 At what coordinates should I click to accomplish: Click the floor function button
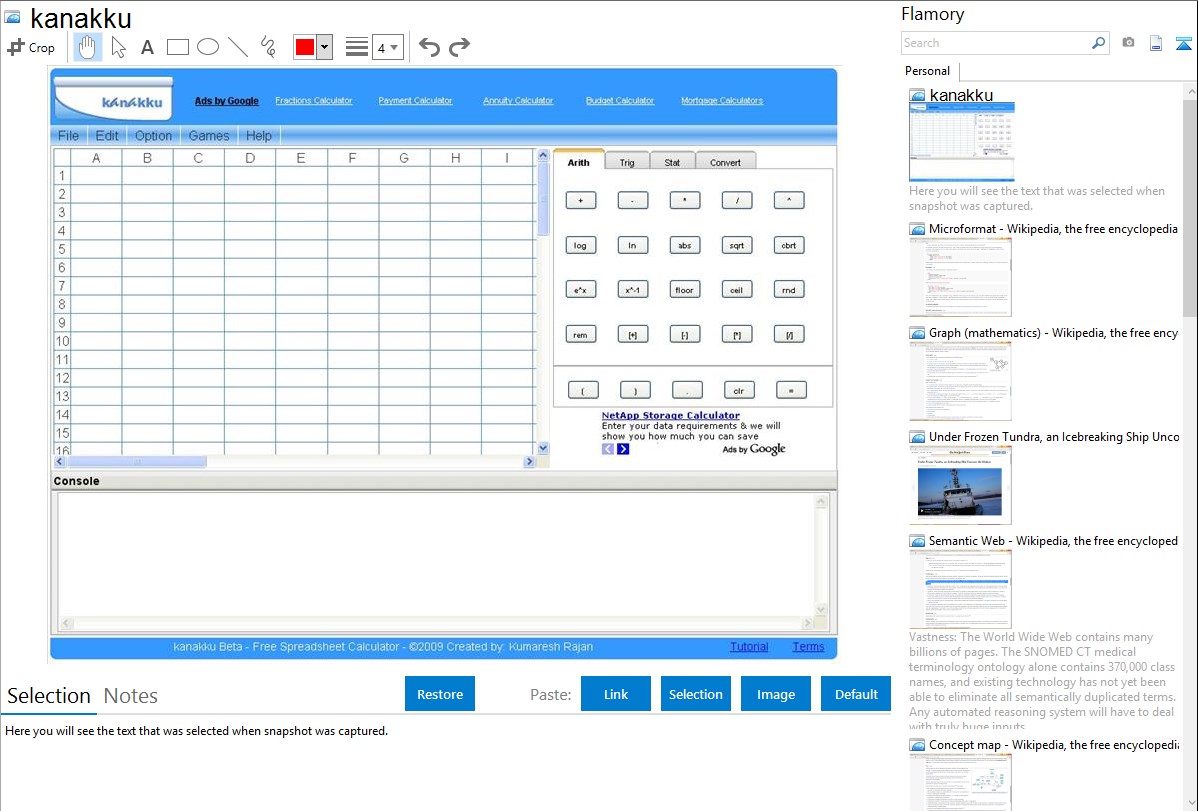[685, 290]
